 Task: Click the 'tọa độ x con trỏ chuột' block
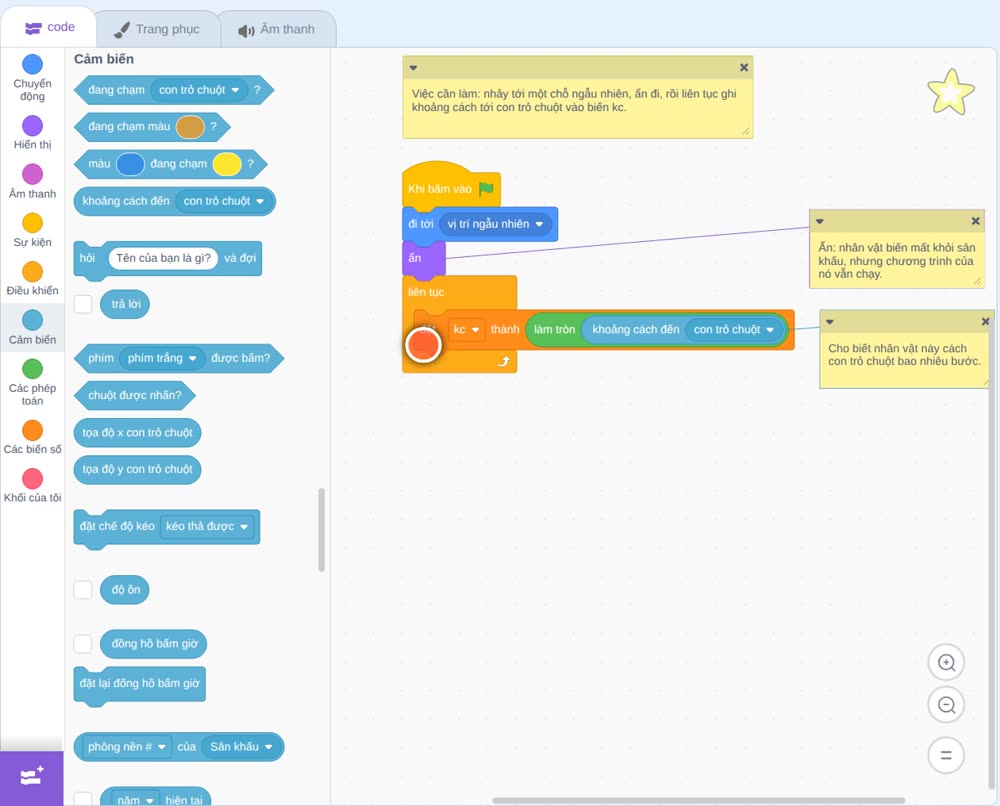click(137, 432)
